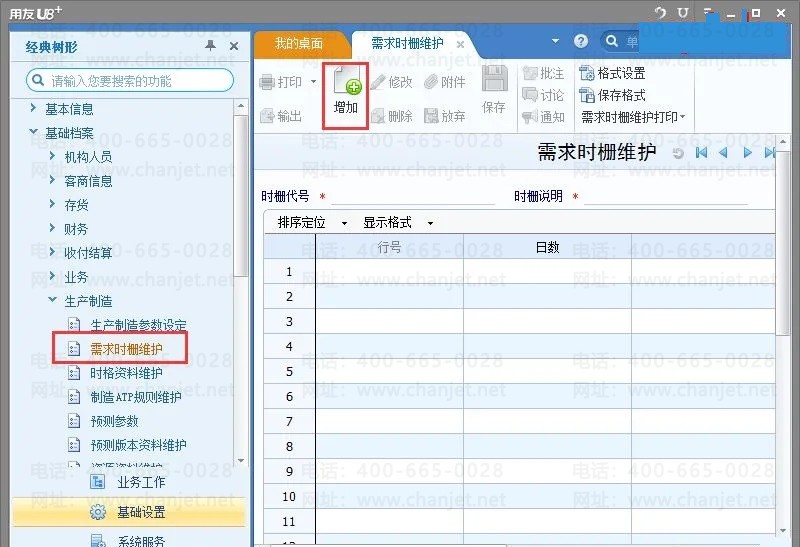Close the 需求时栅维护 tab

460,44
